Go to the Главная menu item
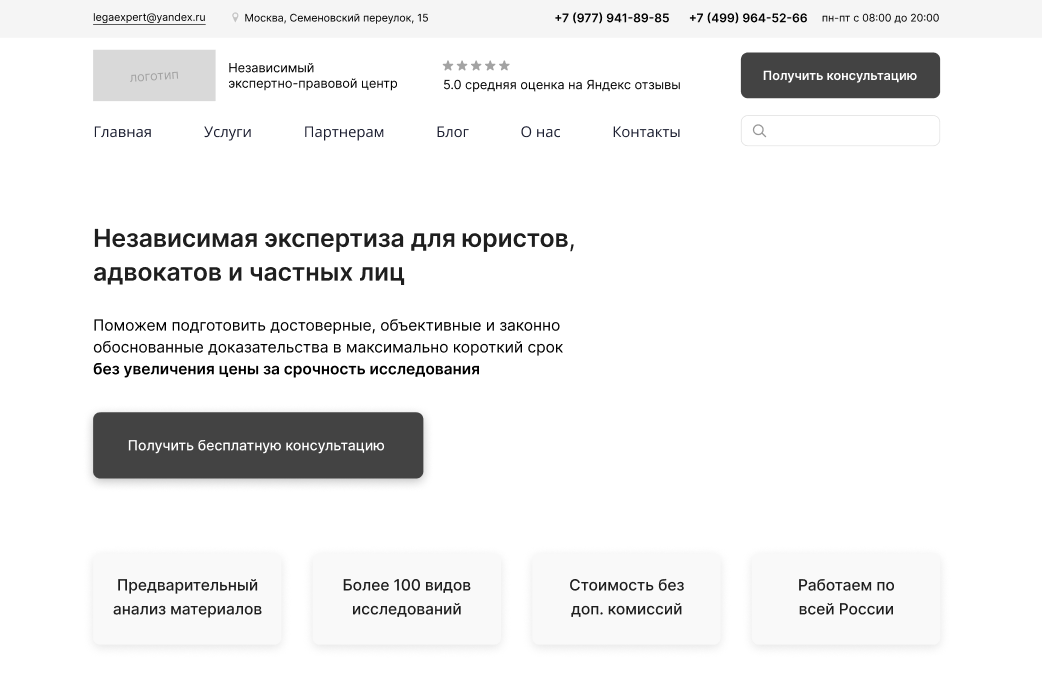1042x697 pixels. 122,132
